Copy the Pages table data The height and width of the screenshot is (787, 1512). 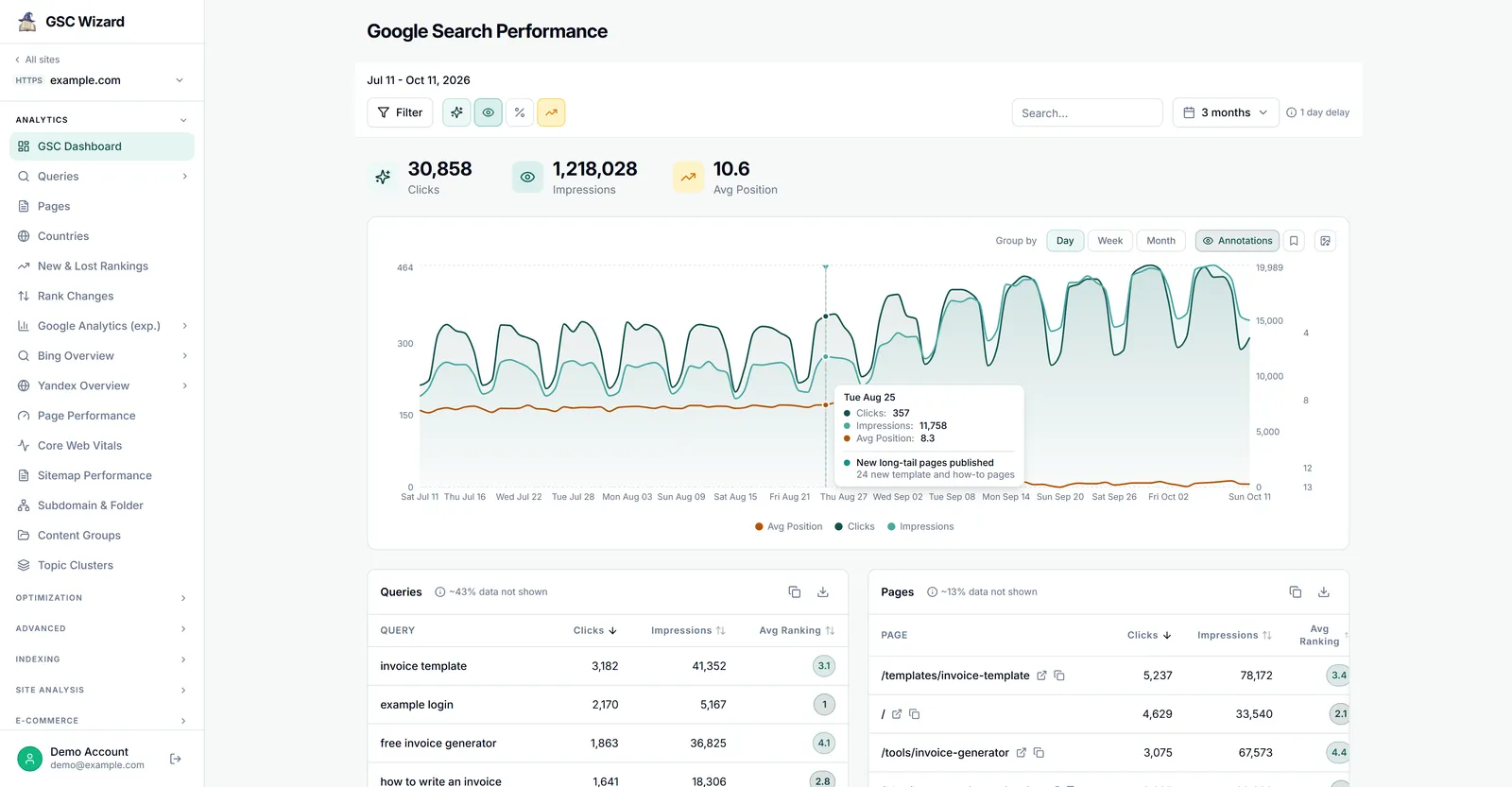pyautogui.click(x=1296, y=592)
